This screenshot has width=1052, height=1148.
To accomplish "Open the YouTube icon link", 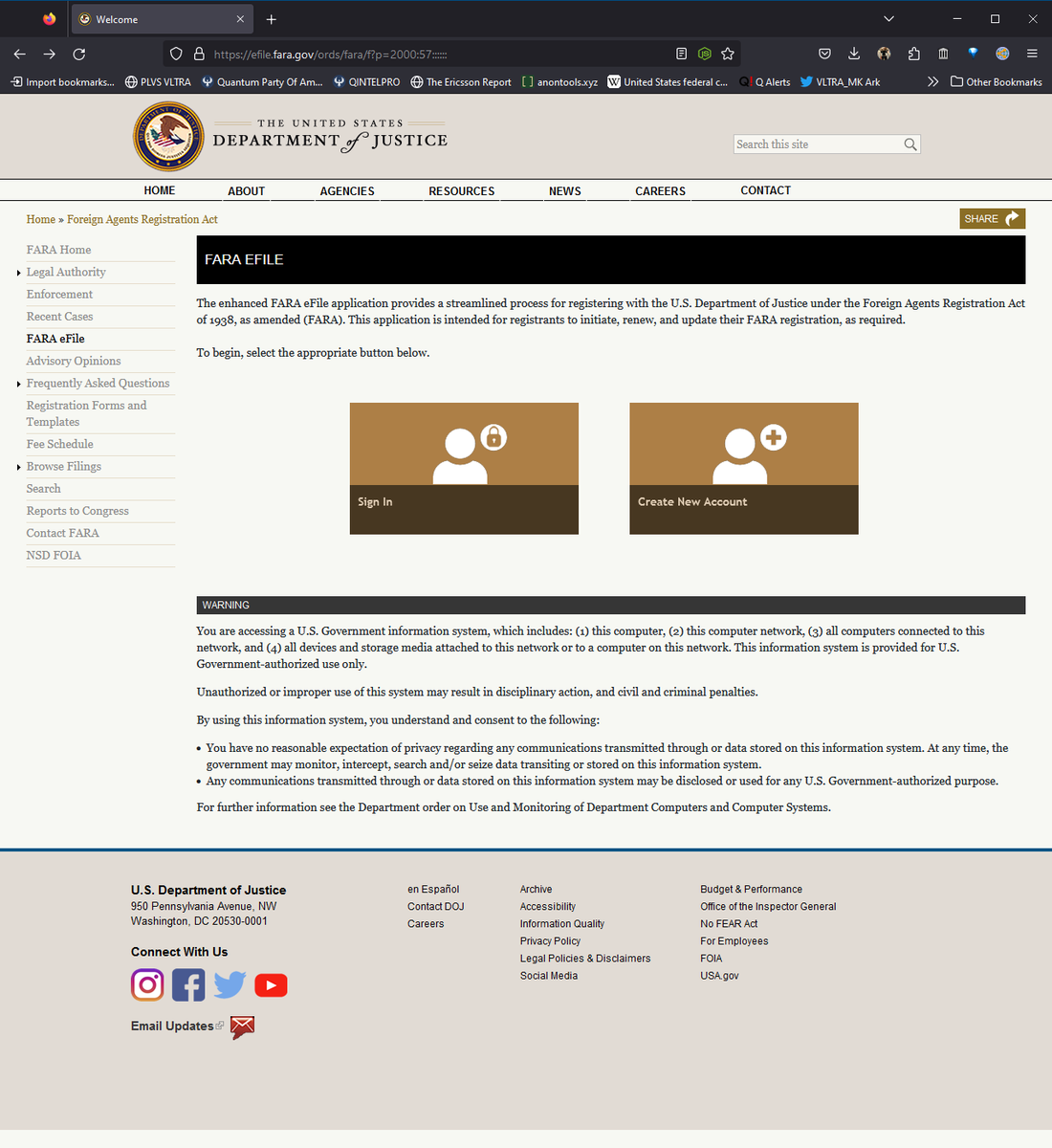I will pyautogui.click(x=271, y=985).
